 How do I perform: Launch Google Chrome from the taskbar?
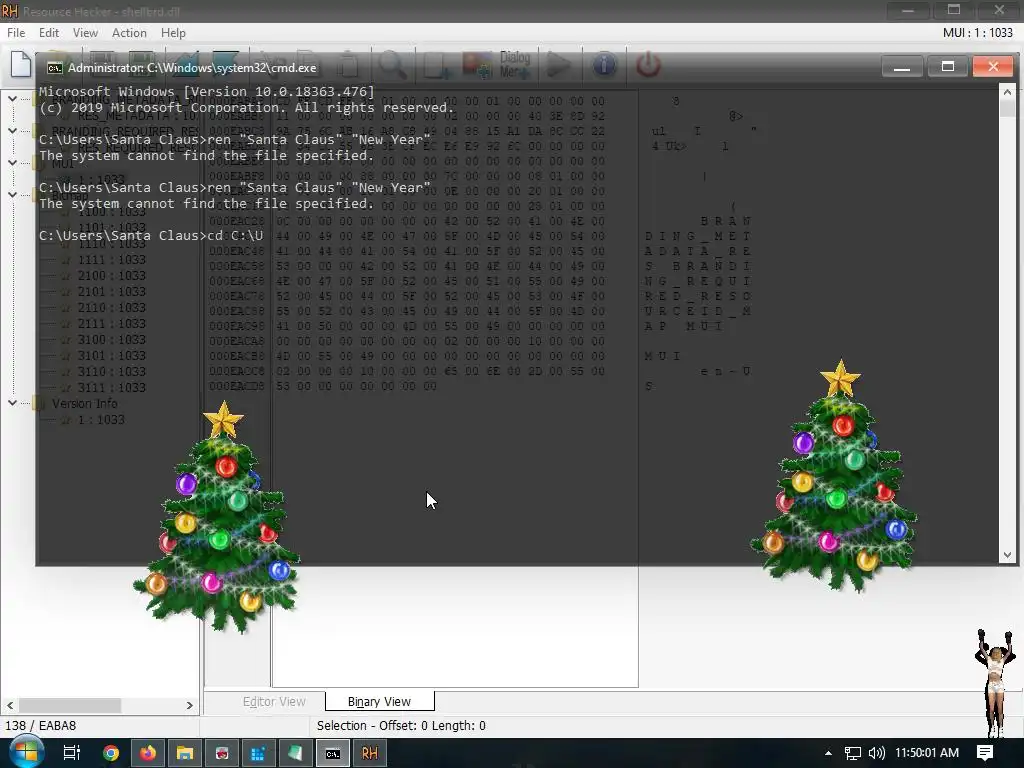(111, 753)
